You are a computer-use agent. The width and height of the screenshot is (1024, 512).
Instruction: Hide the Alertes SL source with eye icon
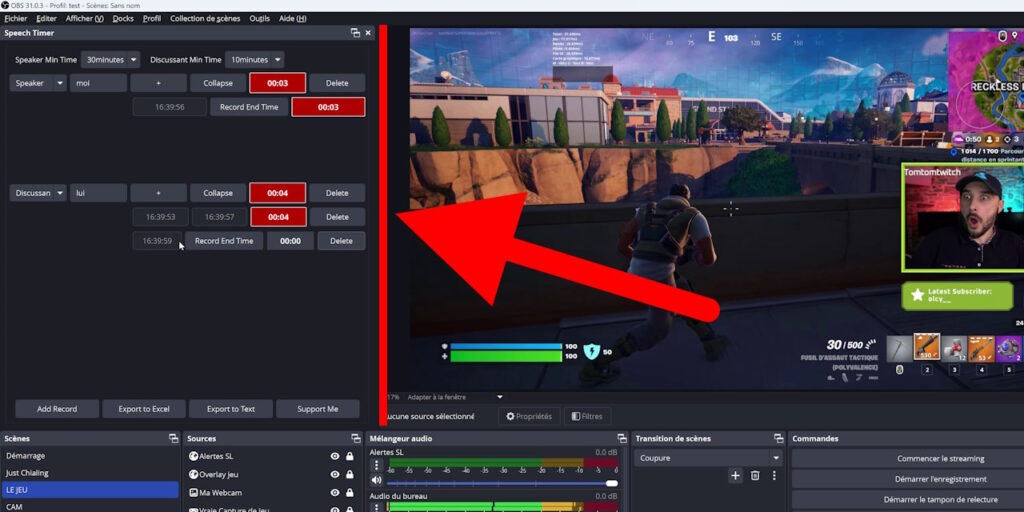click(x=335, y=456)
